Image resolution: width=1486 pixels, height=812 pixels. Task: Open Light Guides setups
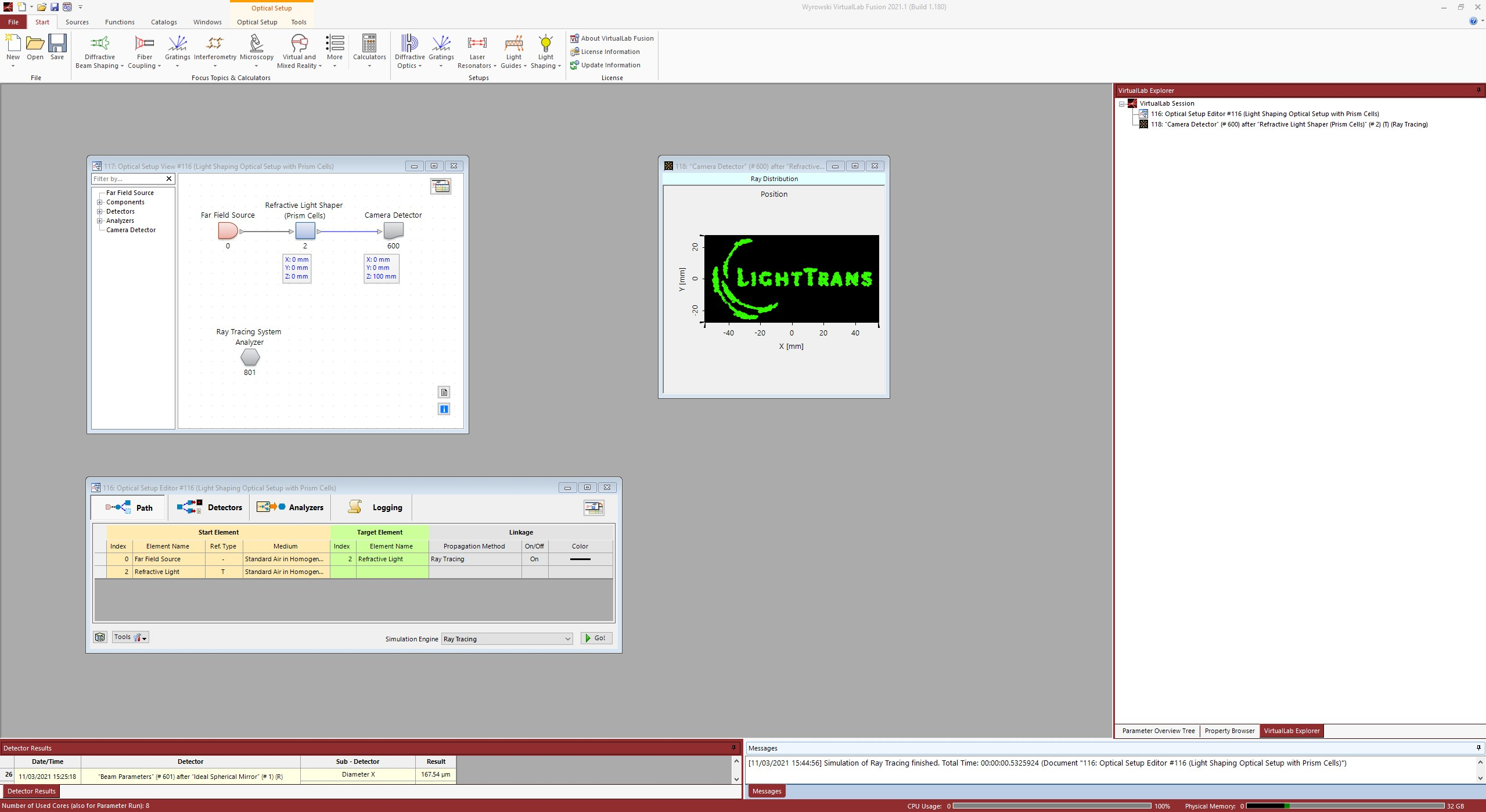(513, 52)
